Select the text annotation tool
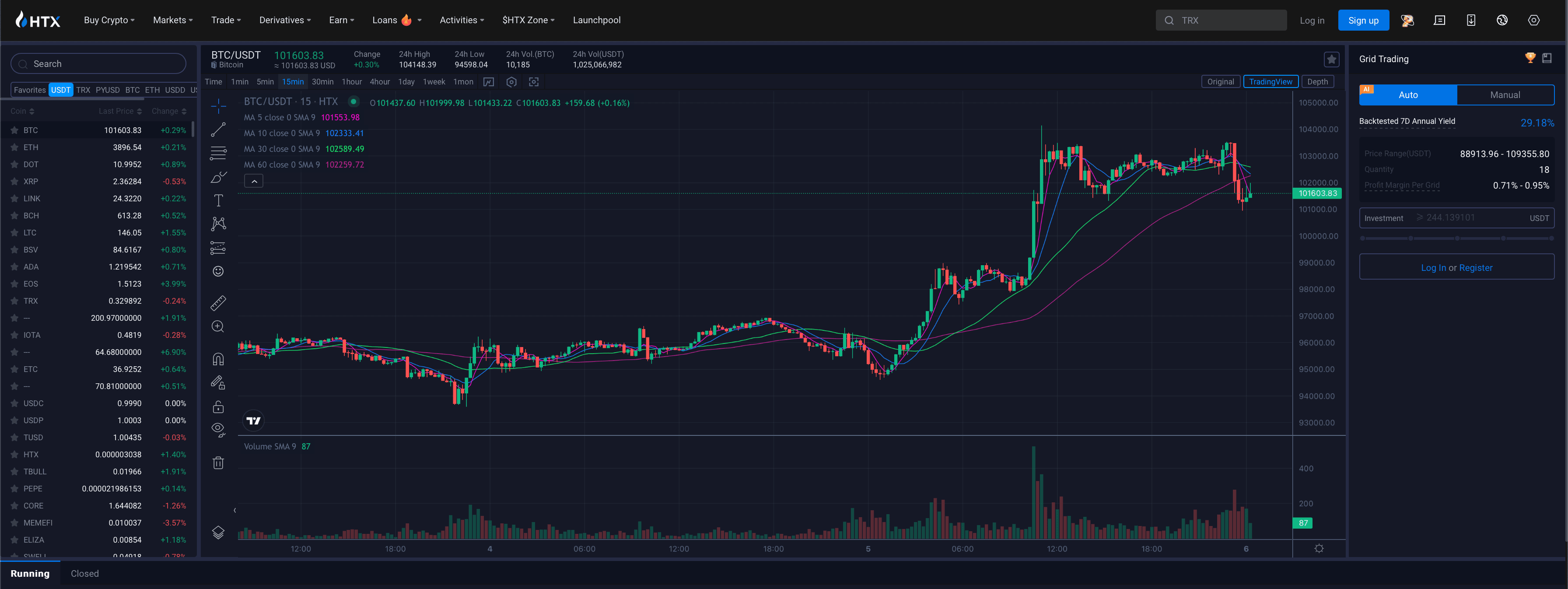 218,200
